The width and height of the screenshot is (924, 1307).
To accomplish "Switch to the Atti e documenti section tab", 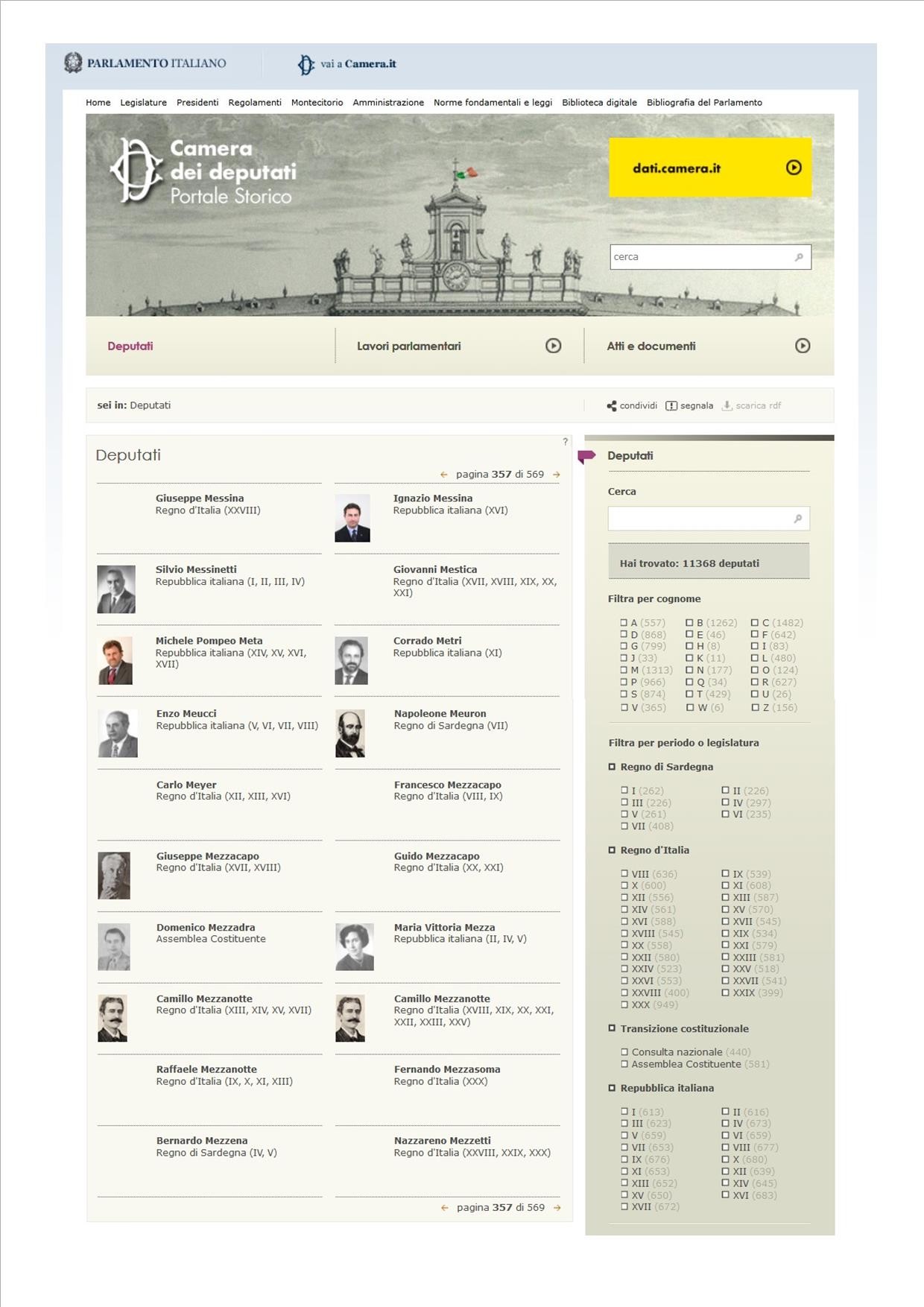I will (651, 346).
